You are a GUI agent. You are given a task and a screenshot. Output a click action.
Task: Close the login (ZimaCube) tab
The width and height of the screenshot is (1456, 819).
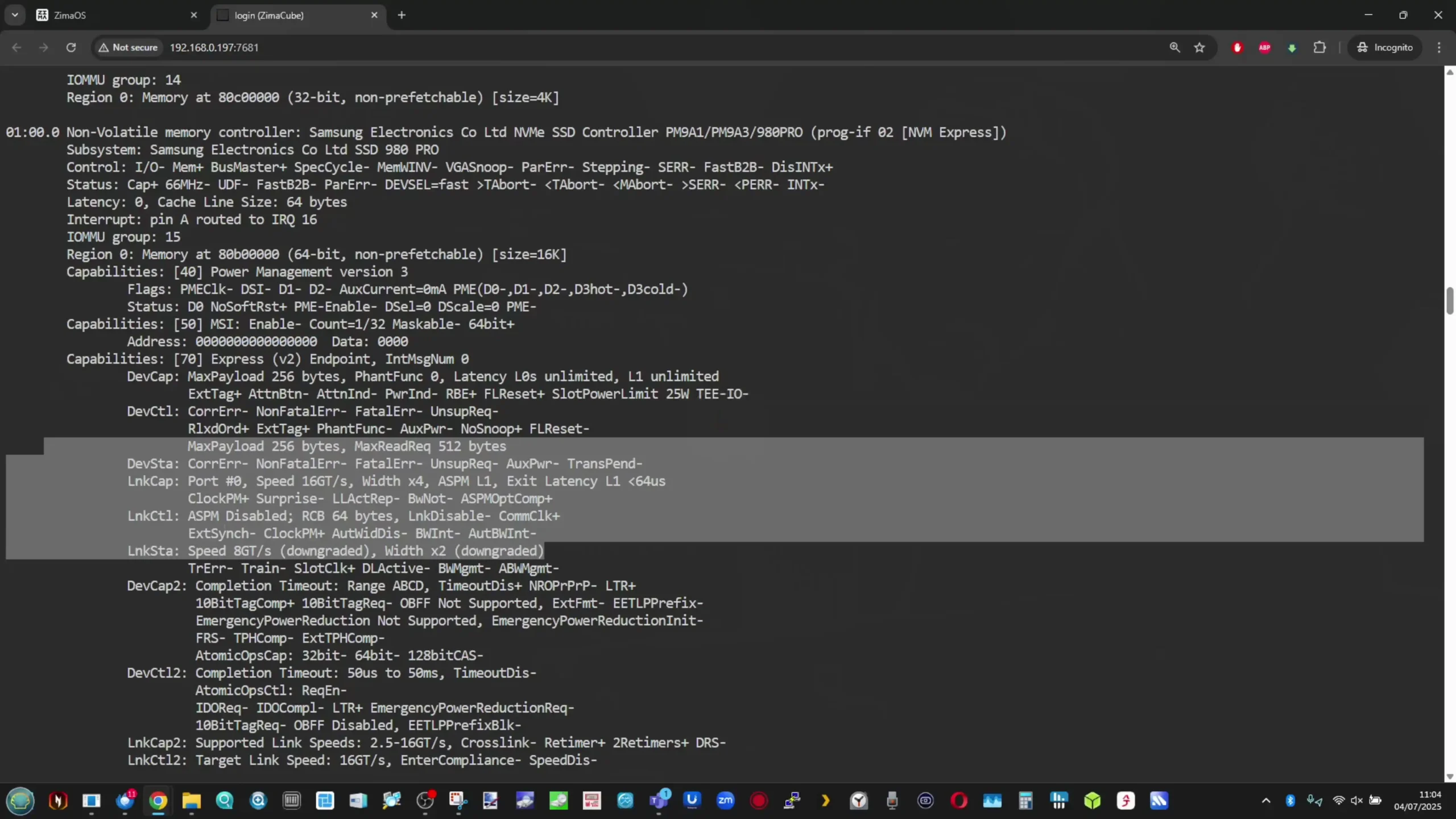374,15
